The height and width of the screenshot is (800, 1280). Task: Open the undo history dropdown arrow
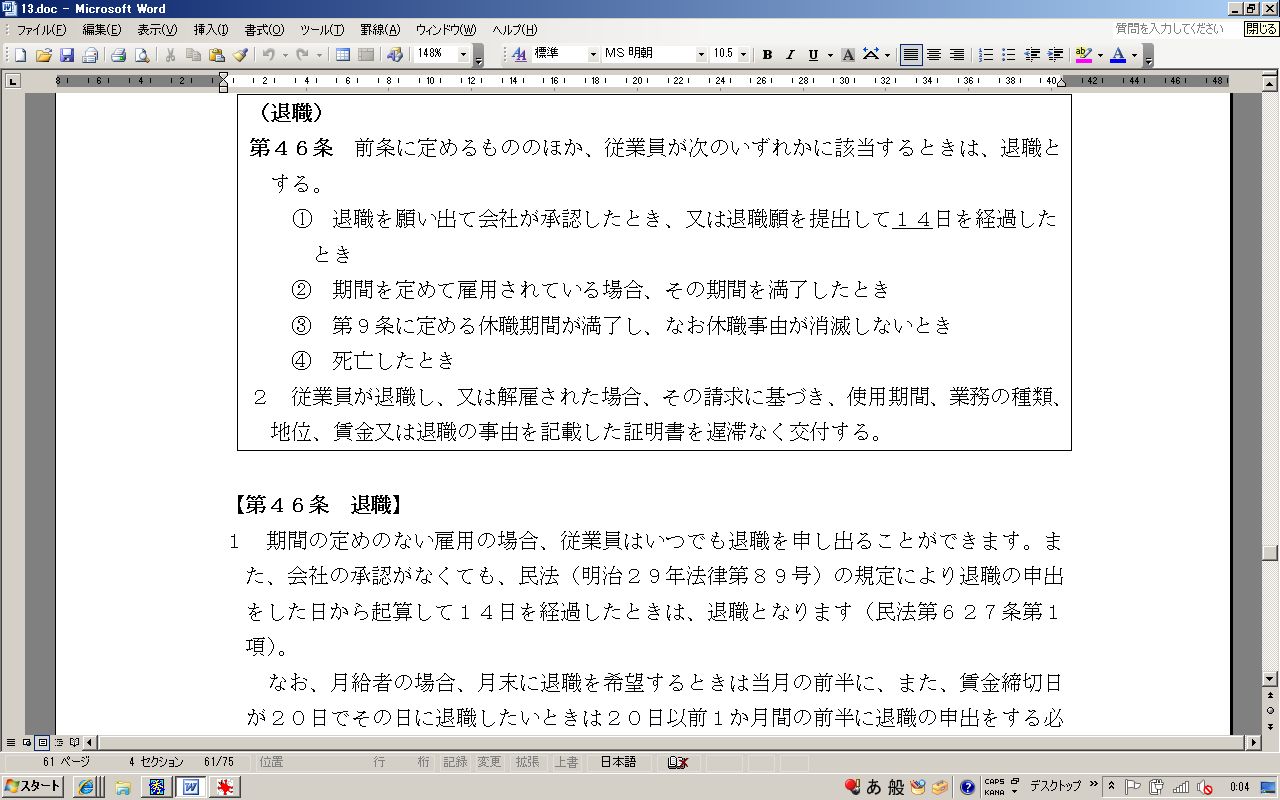[285, 55]
